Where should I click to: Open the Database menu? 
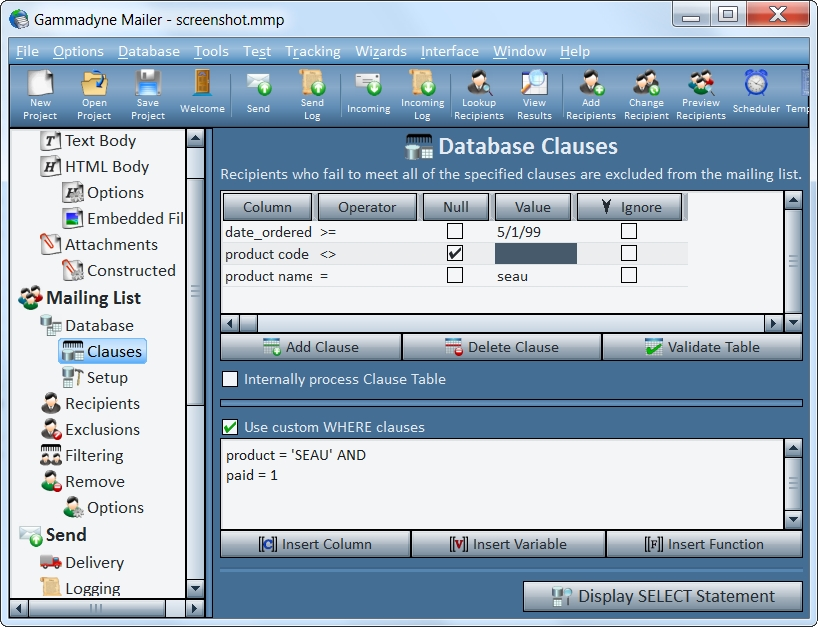pos(149,51)
